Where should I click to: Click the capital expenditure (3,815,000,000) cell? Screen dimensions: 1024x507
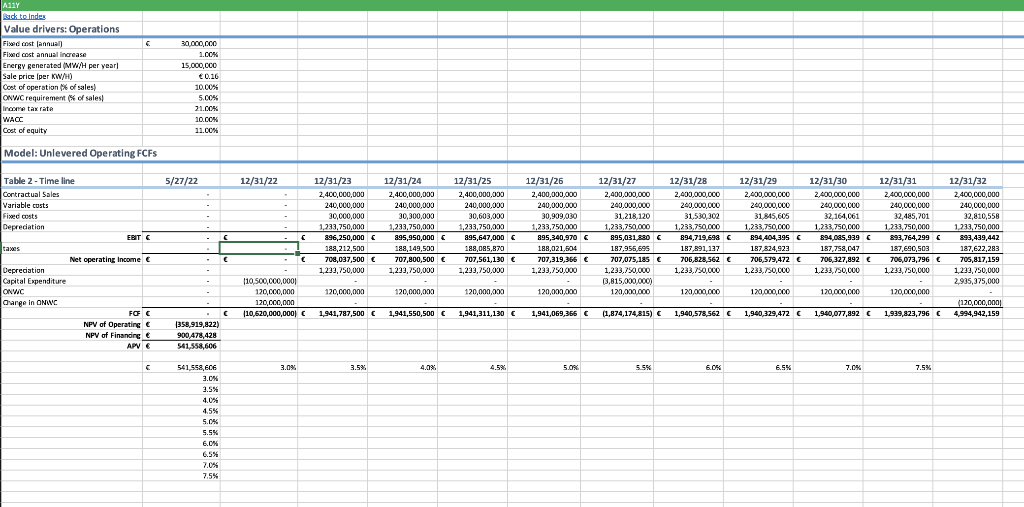coord(626,280)
